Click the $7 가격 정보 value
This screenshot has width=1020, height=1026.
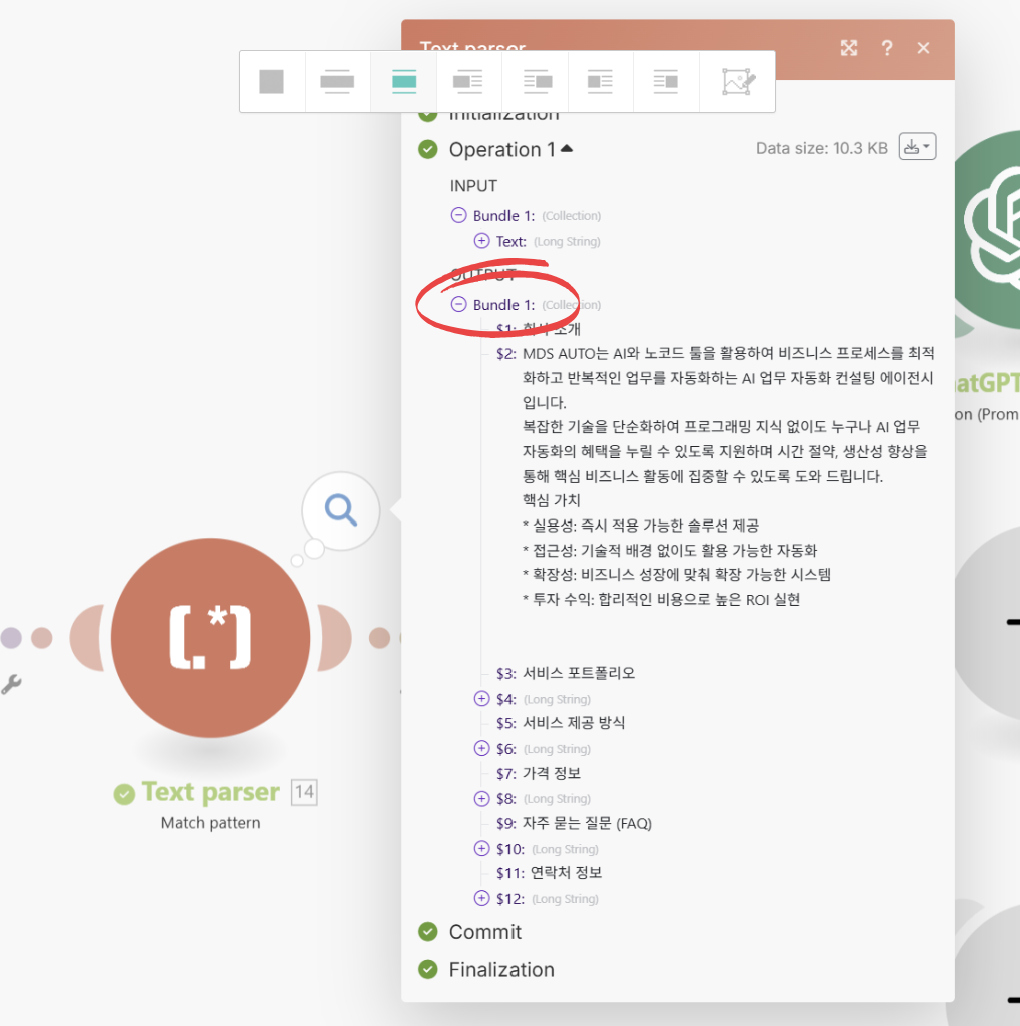[x=552, y=773]
